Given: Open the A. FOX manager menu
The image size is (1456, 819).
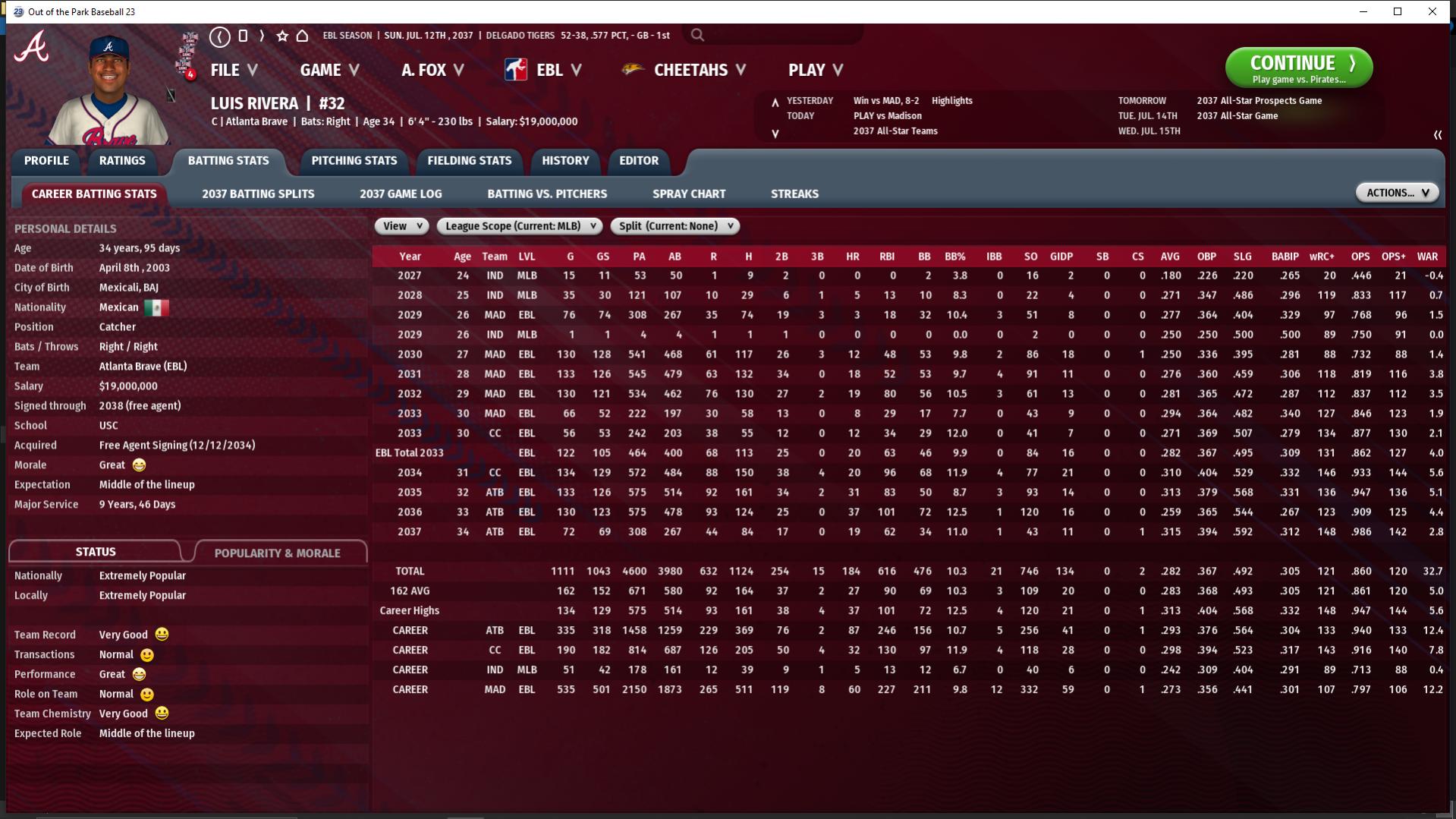Looking at the screenshot, I should (433, 70).
